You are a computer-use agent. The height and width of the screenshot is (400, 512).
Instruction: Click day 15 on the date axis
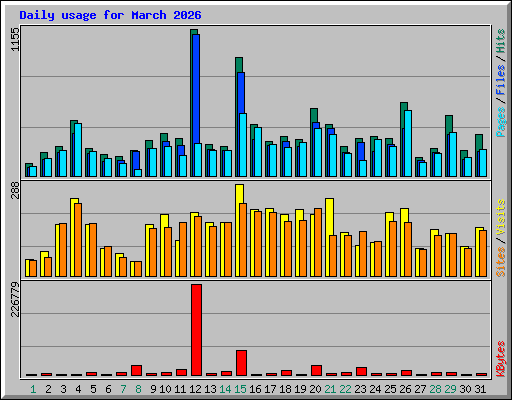240,389
